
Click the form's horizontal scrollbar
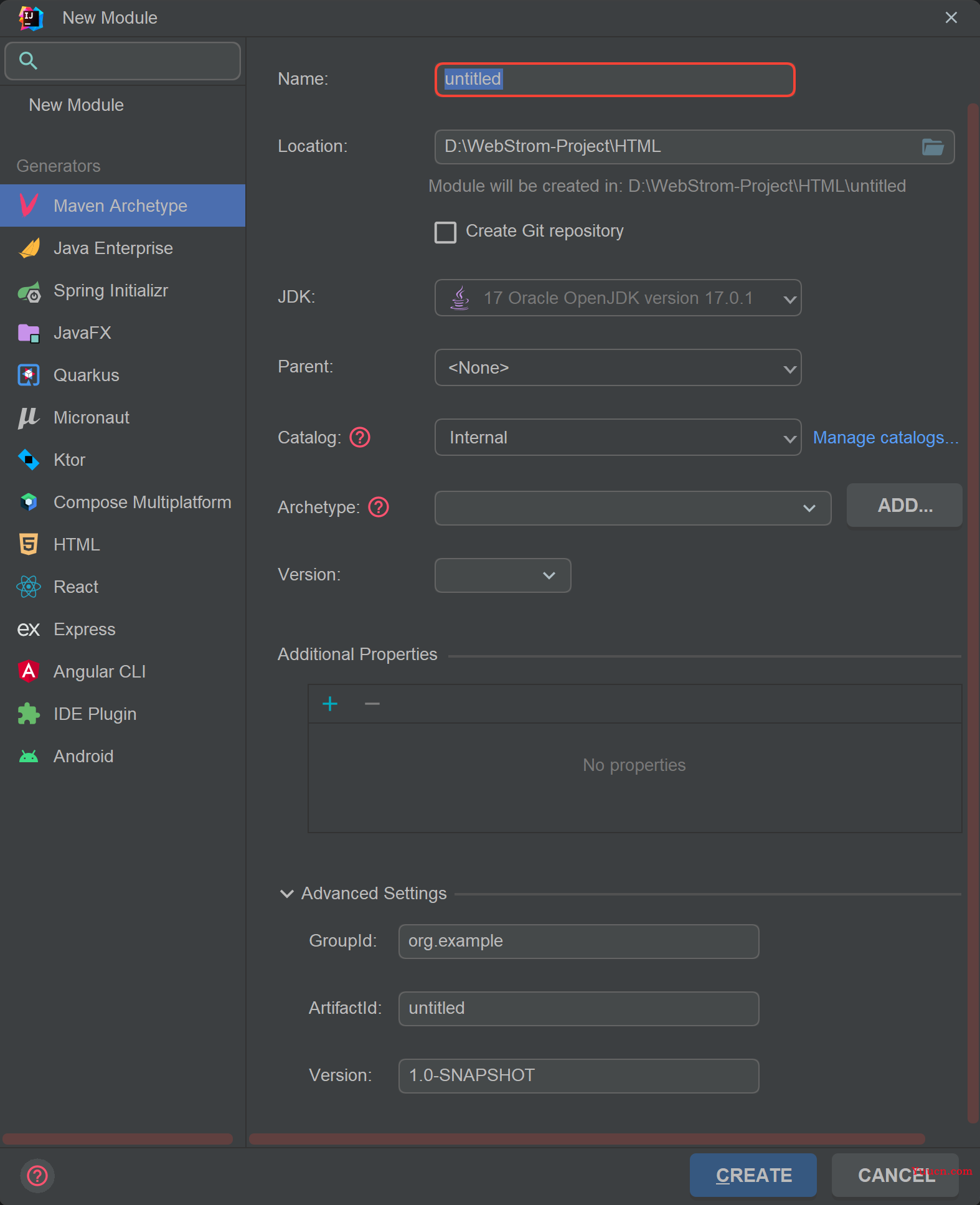587,1139
